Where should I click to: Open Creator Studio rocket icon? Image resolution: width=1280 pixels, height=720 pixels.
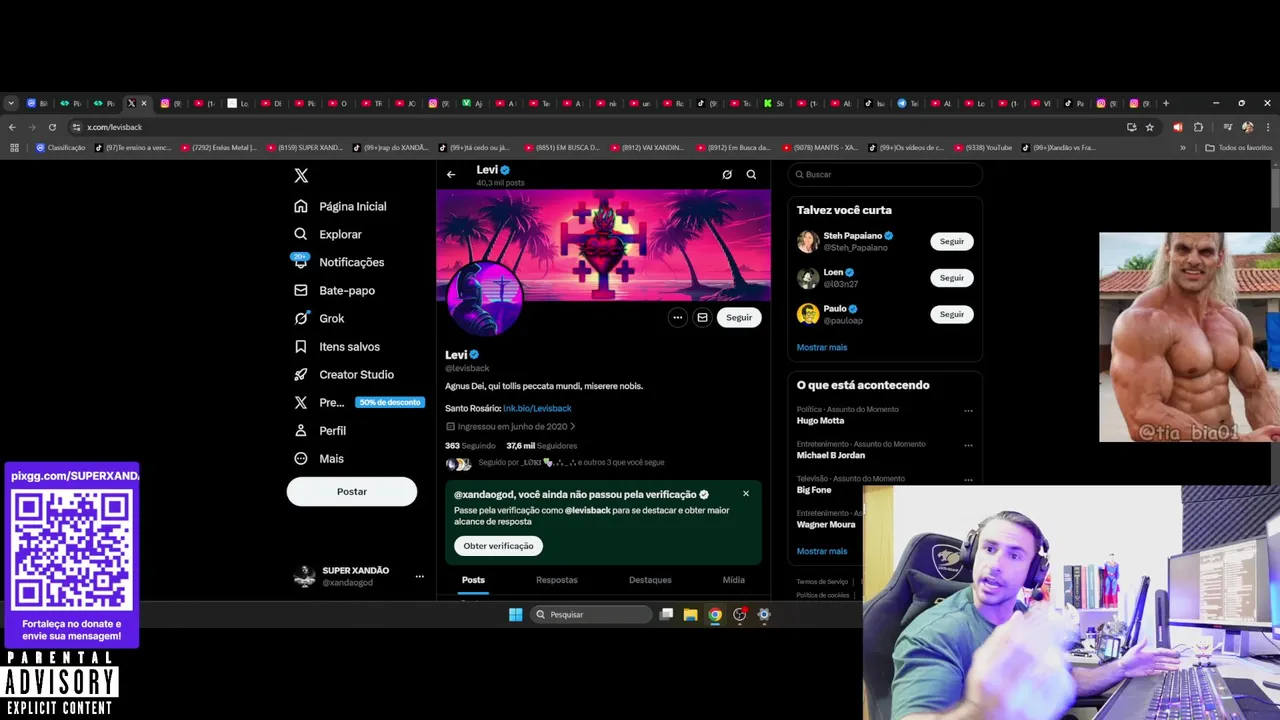coord(301,374)
